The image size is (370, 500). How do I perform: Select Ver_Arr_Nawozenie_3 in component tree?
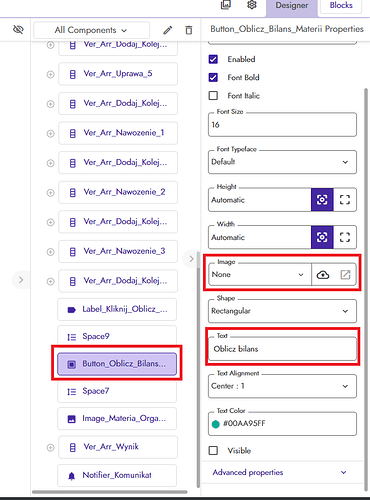(118, 251)
